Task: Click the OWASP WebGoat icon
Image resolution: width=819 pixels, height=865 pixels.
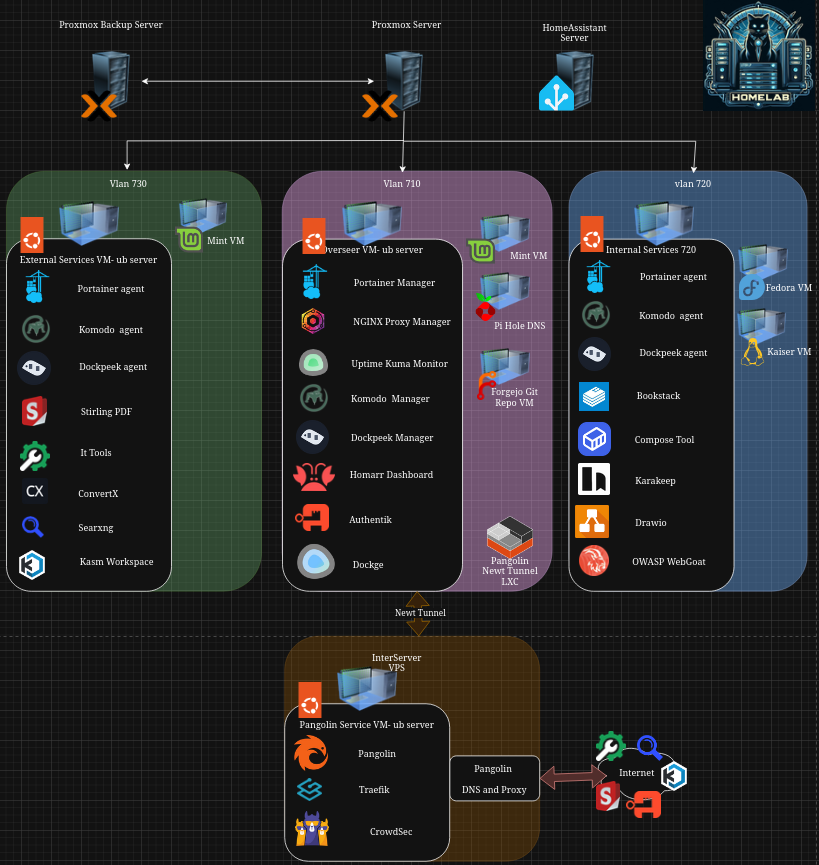Action: [x=593, y=561]
